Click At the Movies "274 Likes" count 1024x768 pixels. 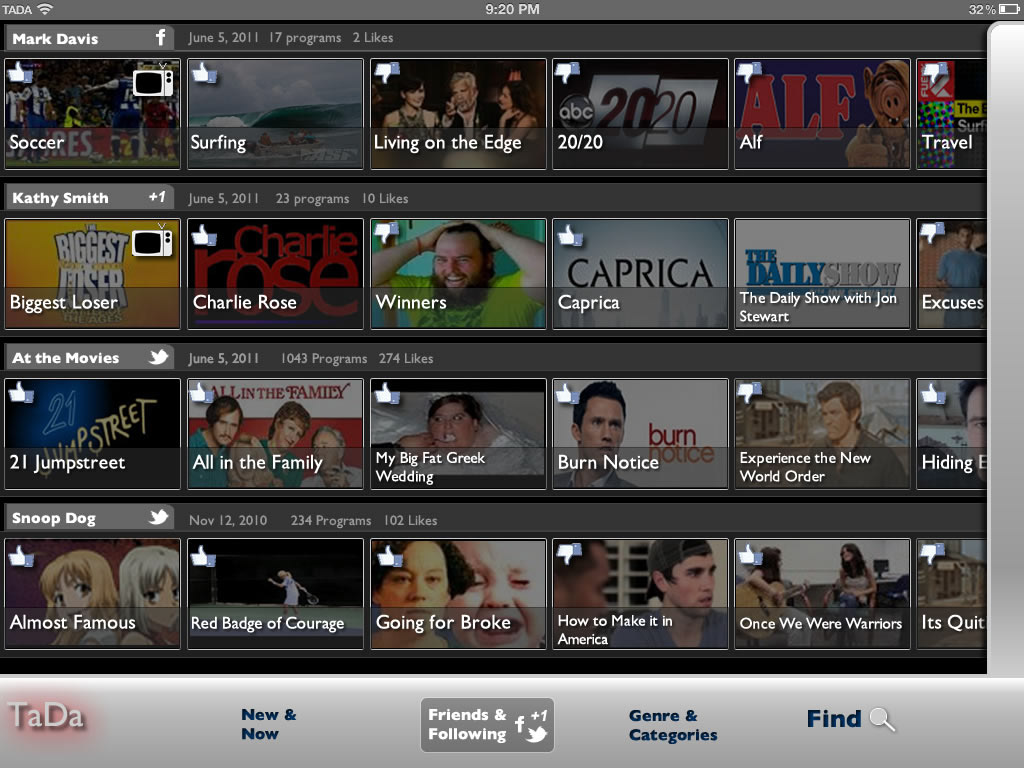(x=406, y=359)
